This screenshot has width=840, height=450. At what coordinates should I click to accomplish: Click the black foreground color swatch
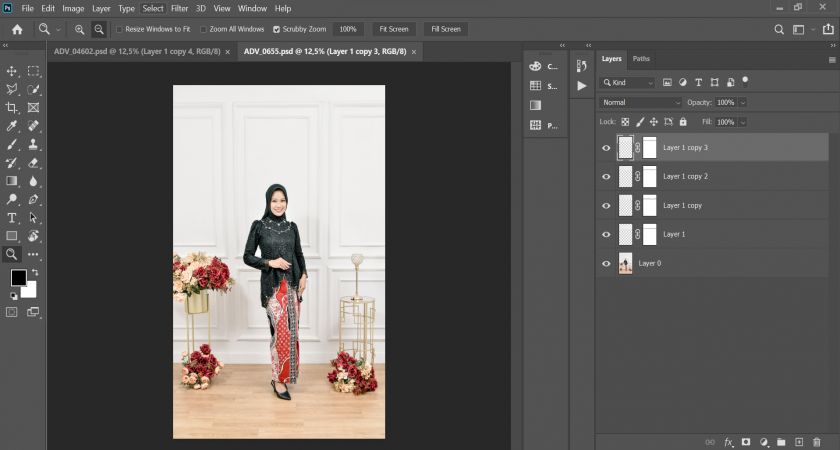[x=18, y=277]
